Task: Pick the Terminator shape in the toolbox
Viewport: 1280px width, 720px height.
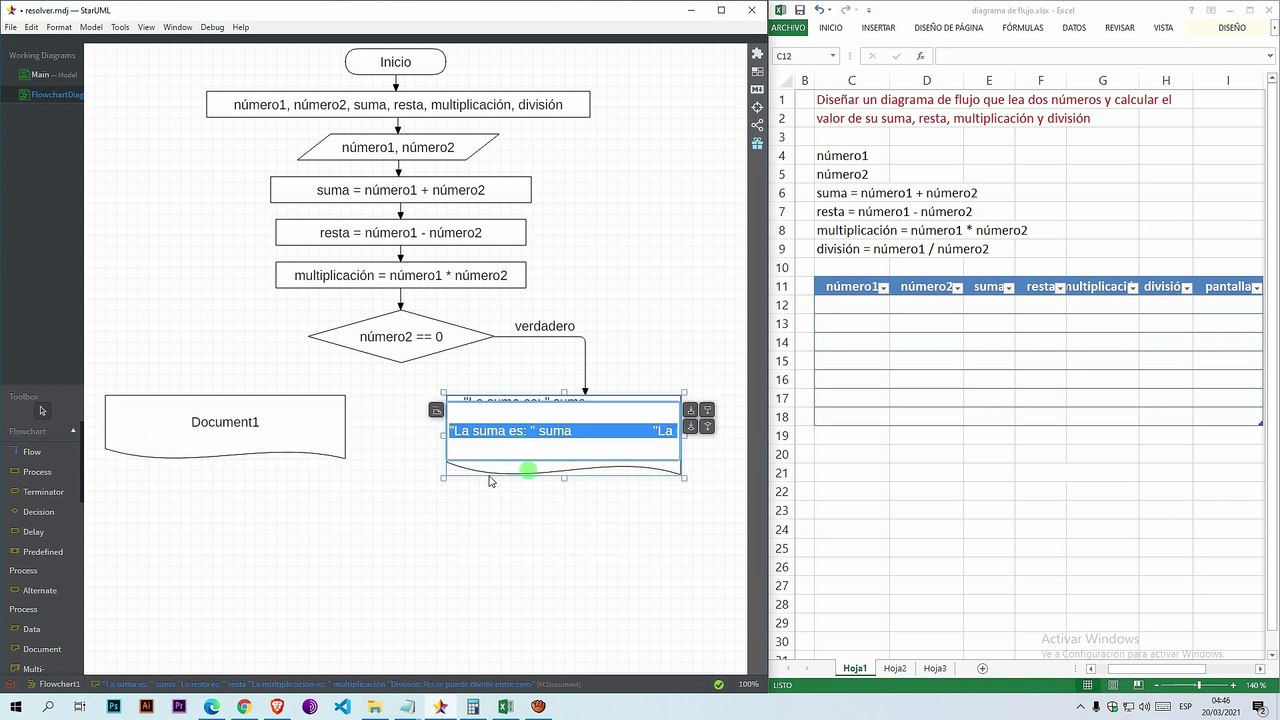Action: [42, 492]
